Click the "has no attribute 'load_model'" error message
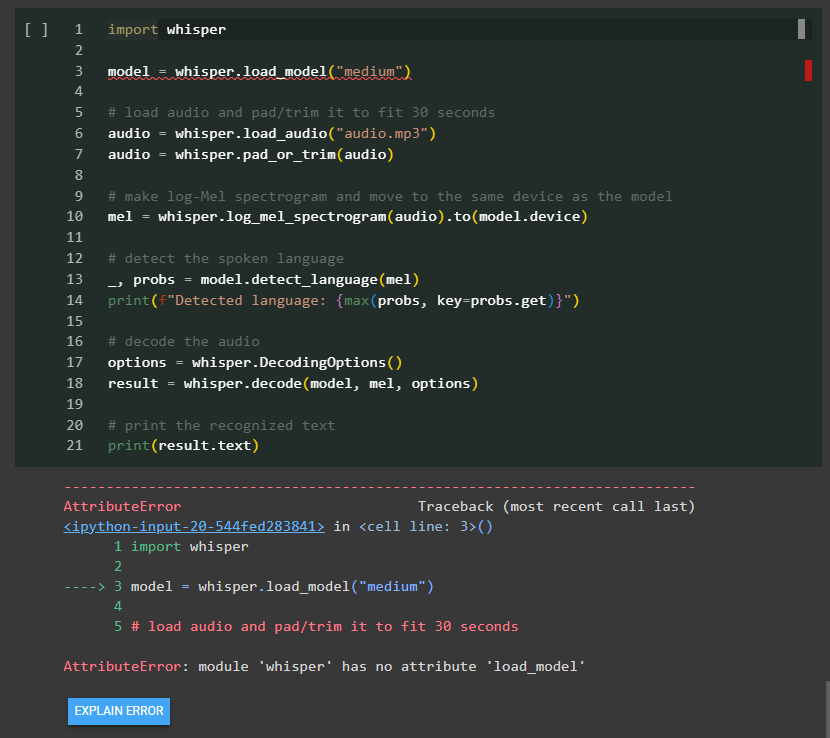 (x=391, y=666)
